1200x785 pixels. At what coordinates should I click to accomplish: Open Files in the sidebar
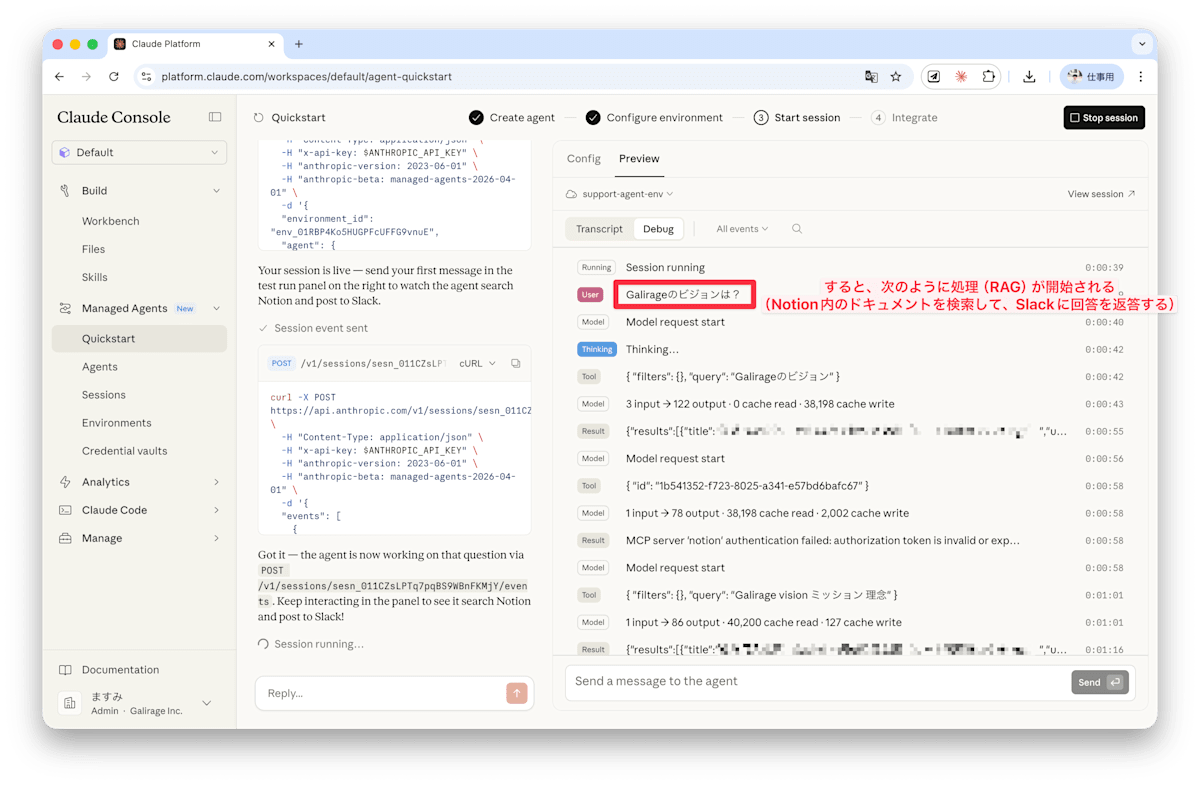[93, 249]
